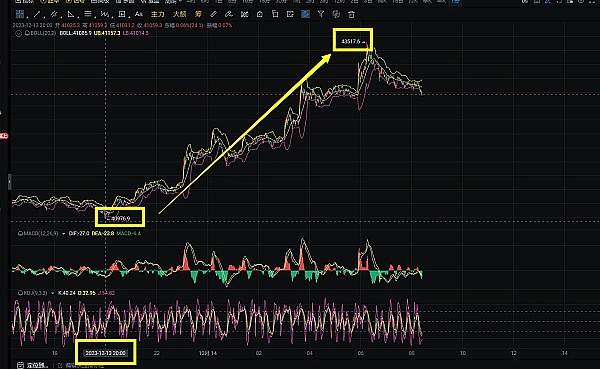Expand the MACD(12,26,9) indicator dropdown

pos(63,233)
